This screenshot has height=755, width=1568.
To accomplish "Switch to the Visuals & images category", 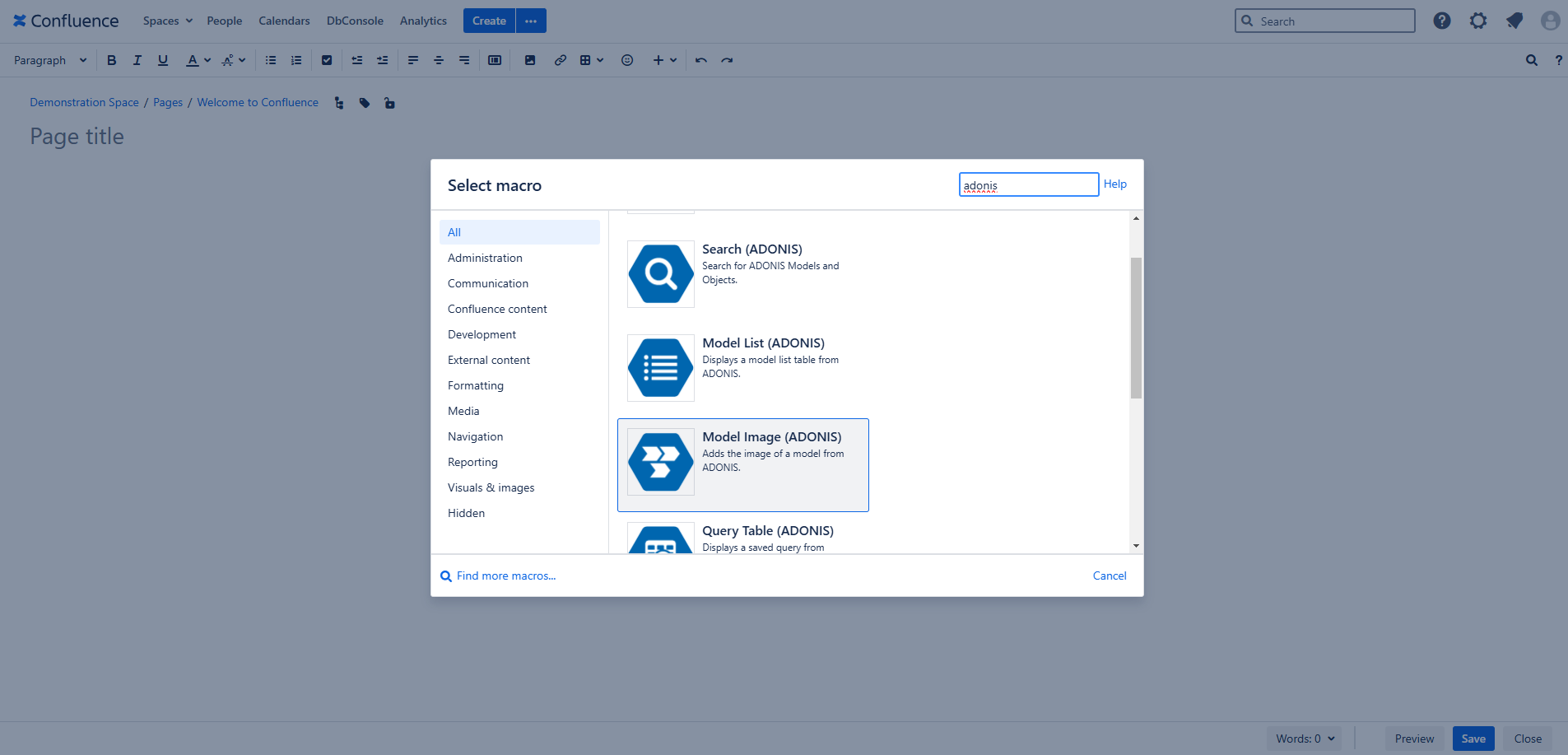I will point(491,487).
